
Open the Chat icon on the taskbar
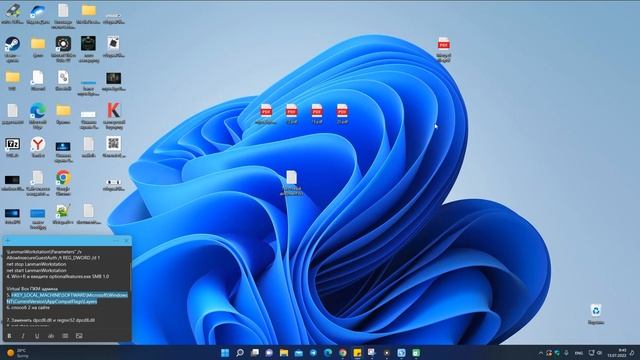[x=269, y=353]
